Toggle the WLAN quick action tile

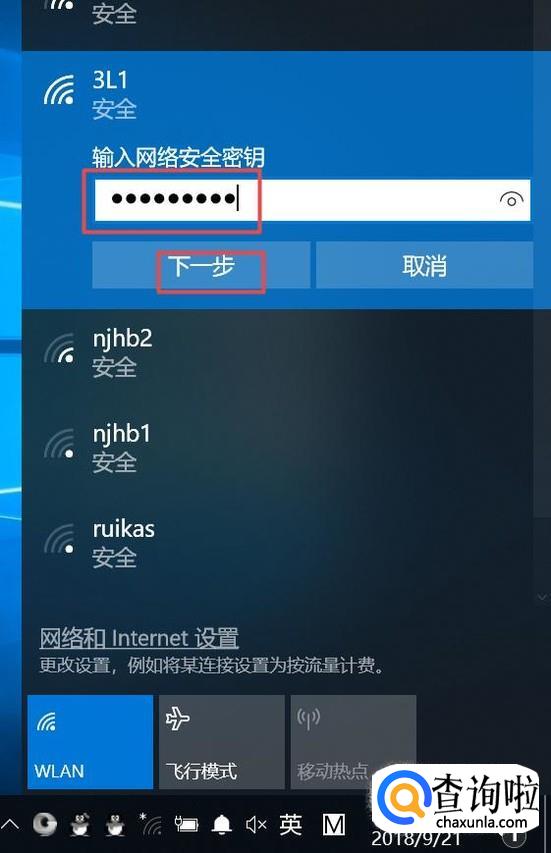(90, 741)
